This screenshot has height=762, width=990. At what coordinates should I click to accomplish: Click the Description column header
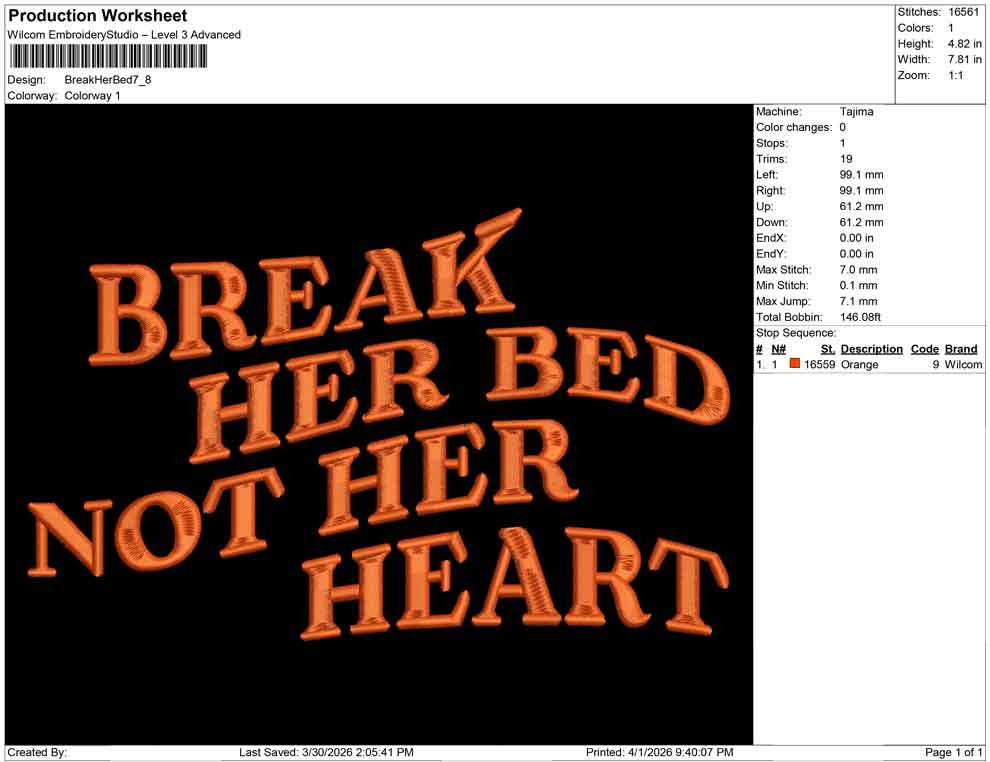pyautogui.click(x=872, y=348)
